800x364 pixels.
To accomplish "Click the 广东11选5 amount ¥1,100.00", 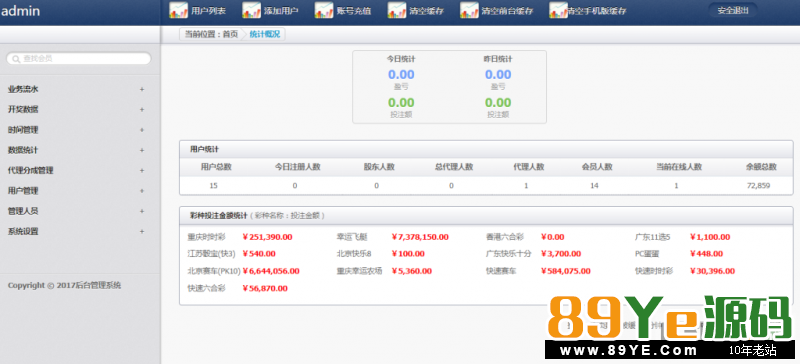I will click(710, 237).
